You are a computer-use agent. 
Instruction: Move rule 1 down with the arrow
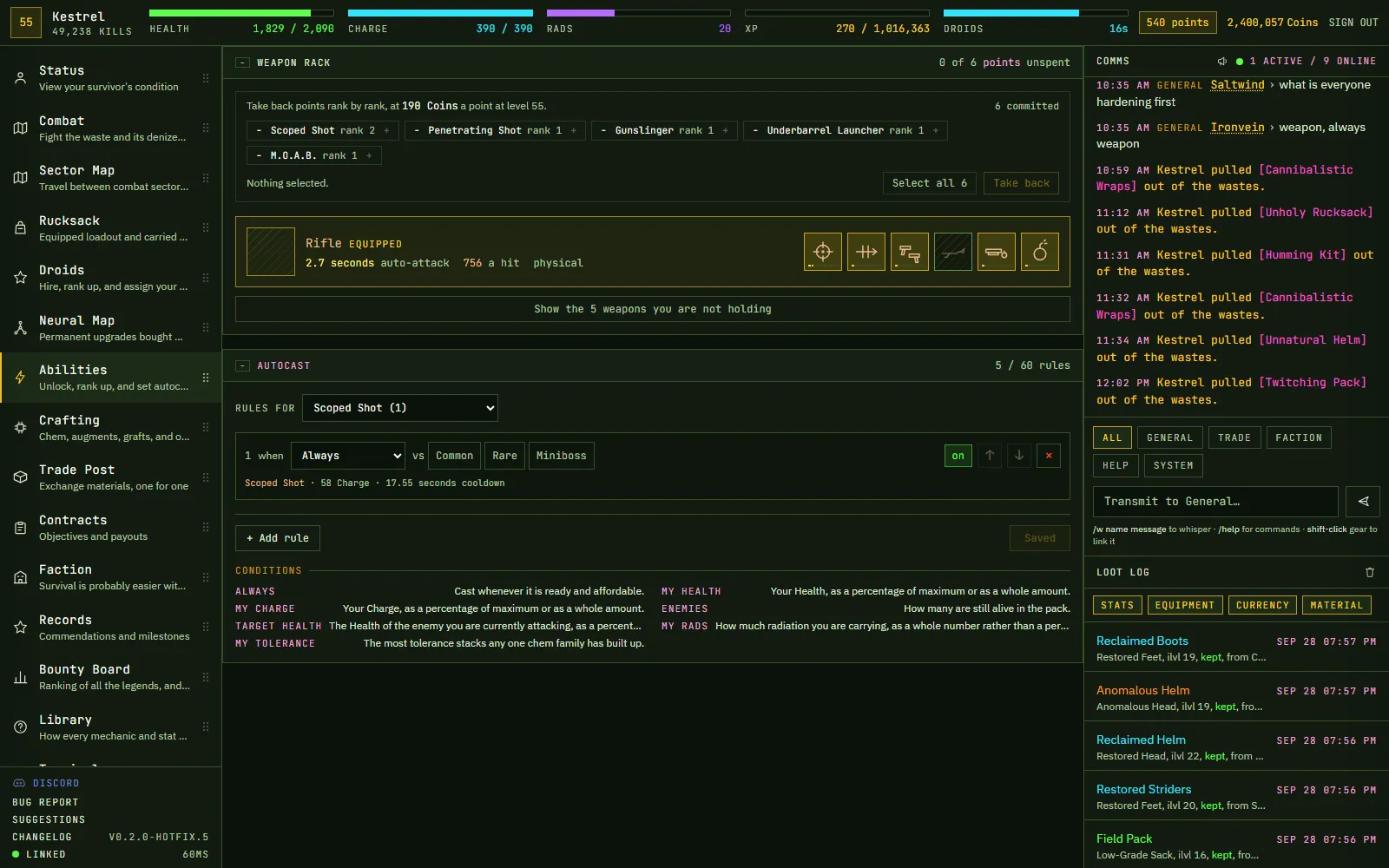coord(1019,456)
